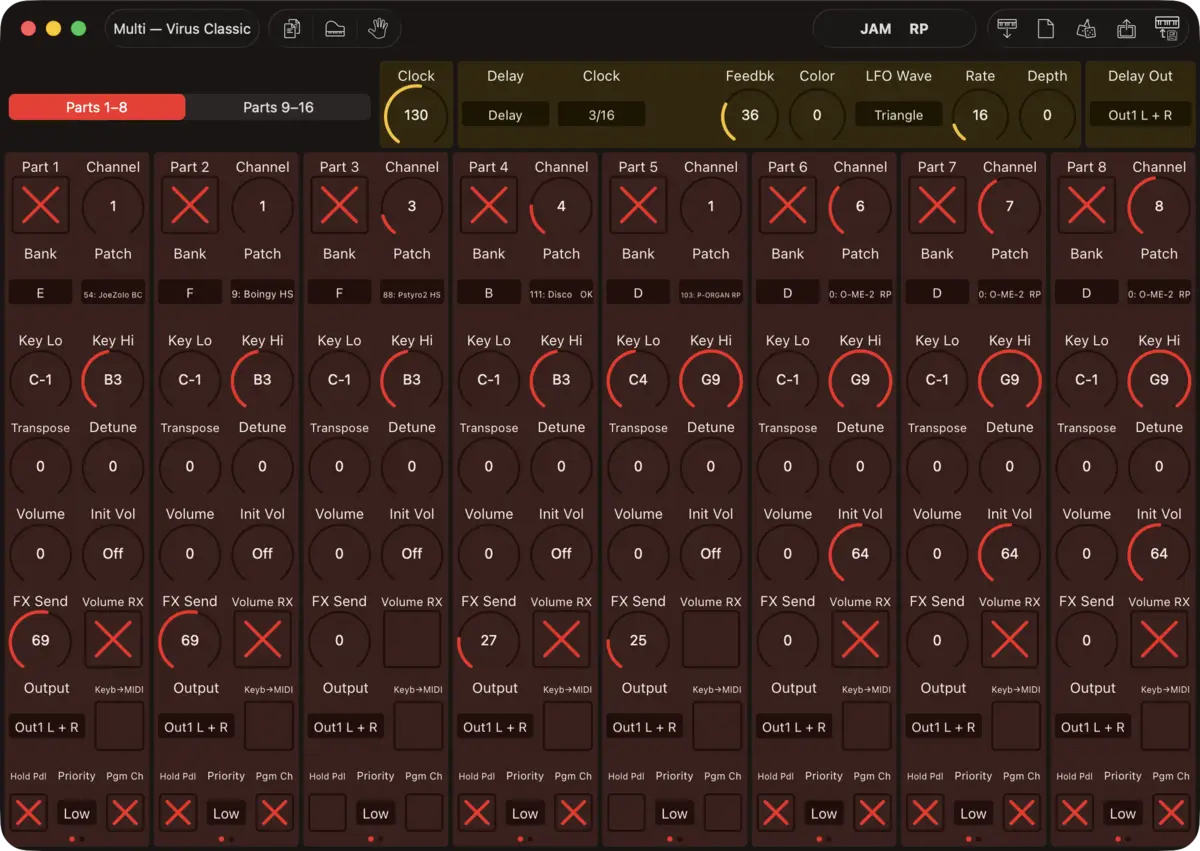Enable Volume RX for Part 5
The height and width of the screenshot is (851, 1200).
pyautogui.click(x=711, y=640)
